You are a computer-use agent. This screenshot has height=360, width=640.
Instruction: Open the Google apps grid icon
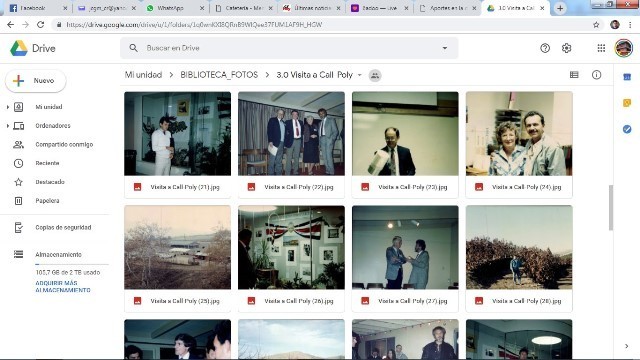601,48
